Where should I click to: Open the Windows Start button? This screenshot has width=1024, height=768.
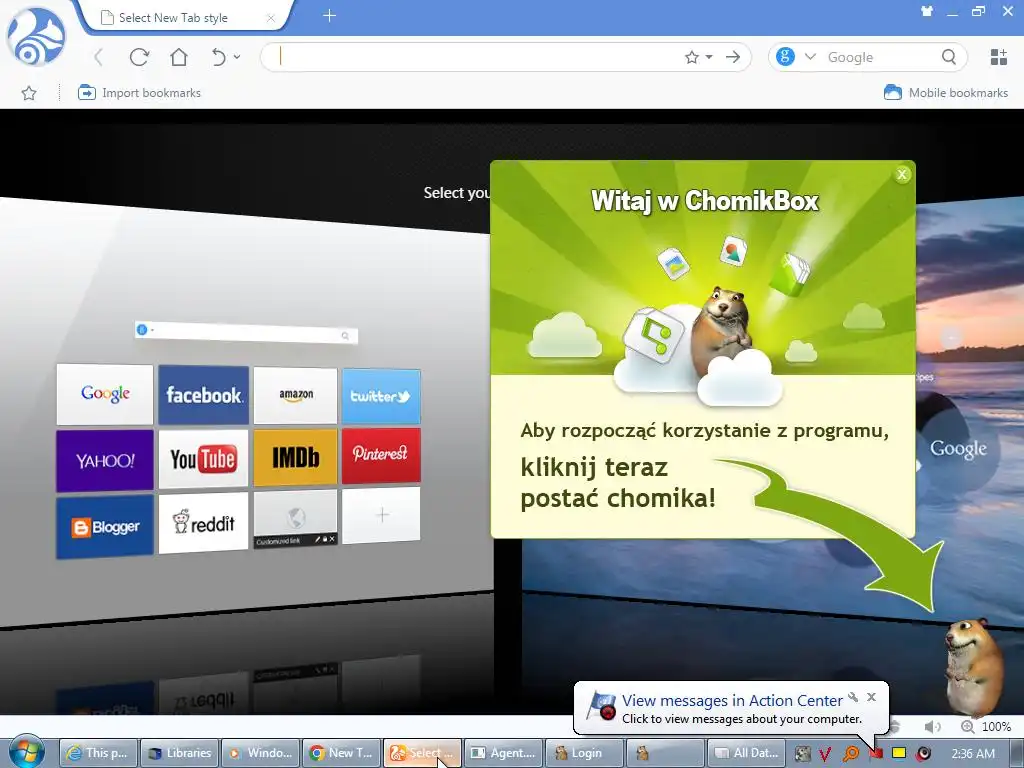click(x=27, y=752)
